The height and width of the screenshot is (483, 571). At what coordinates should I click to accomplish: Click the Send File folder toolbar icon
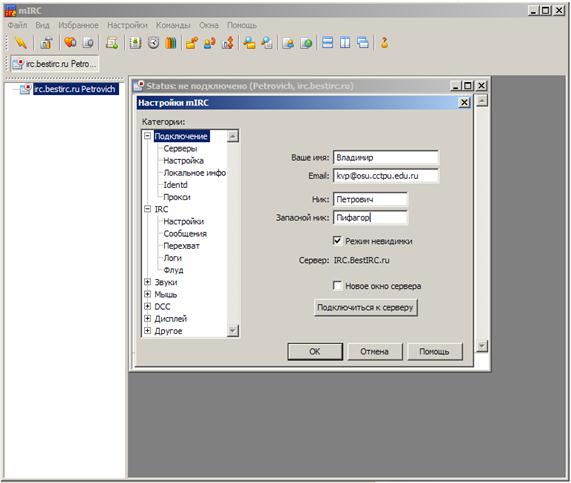192,43
